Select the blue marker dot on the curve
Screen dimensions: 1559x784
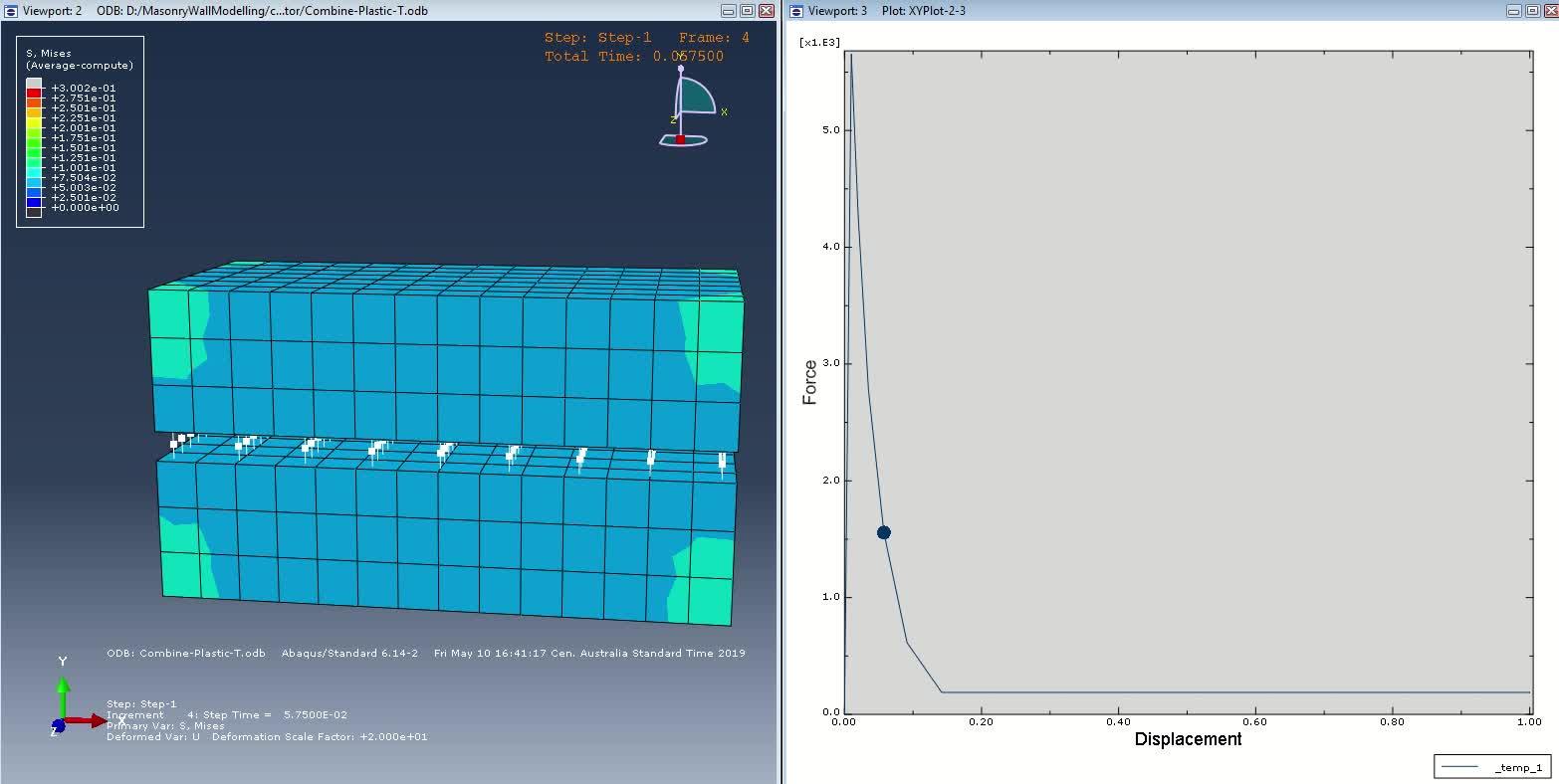click(x=883, y=532)
